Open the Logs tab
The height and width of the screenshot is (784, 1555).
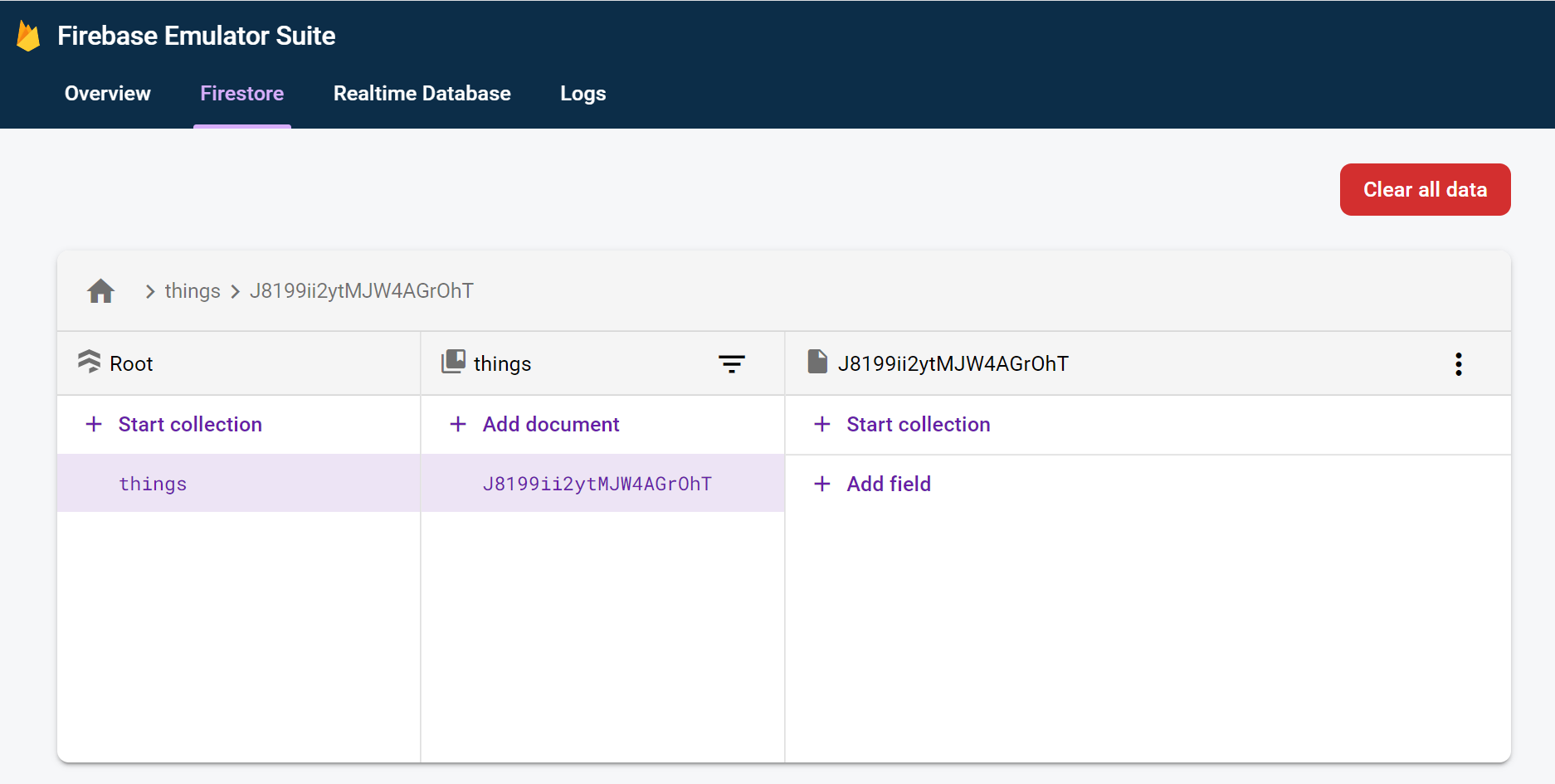(x=583, y=94)
